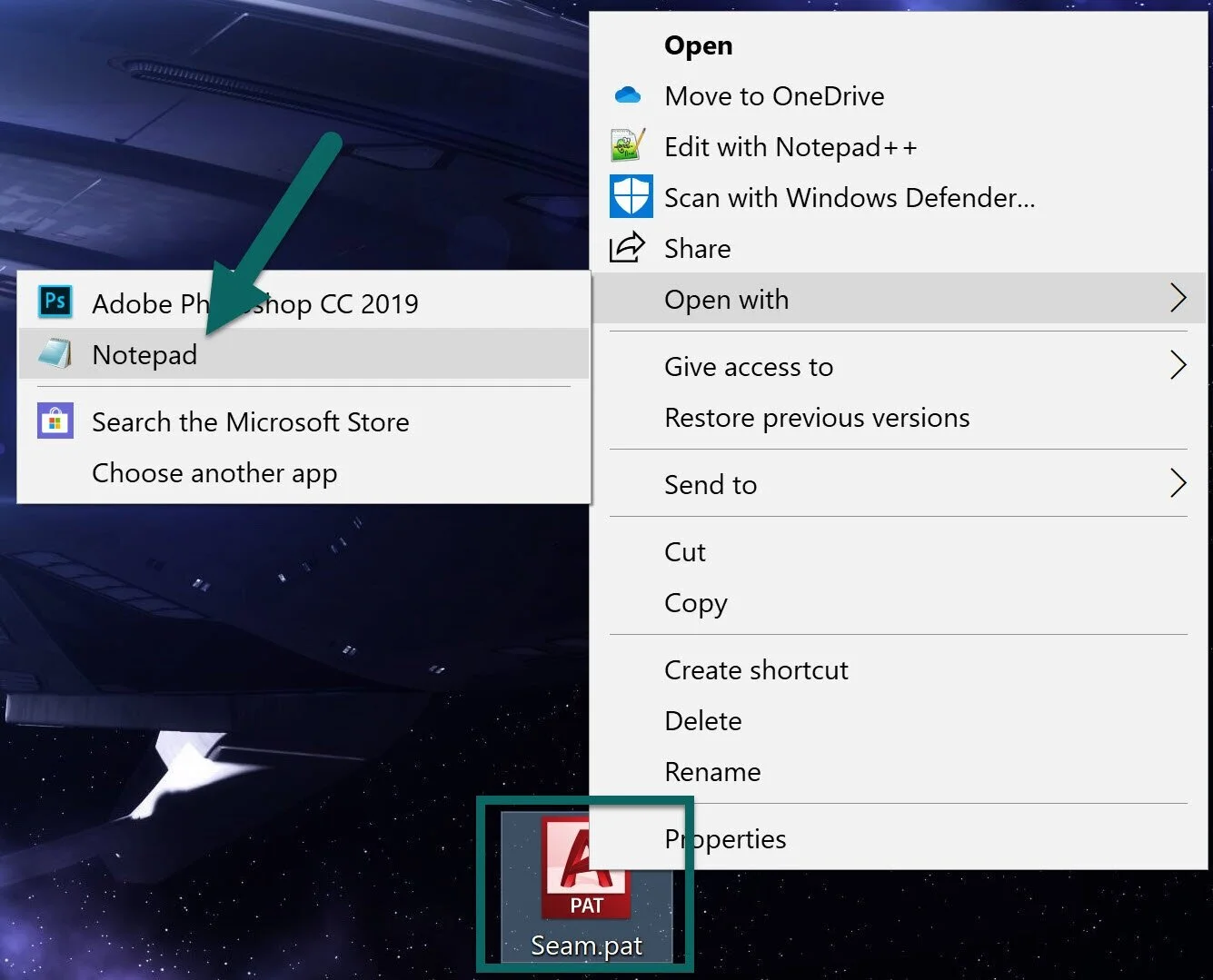
Task: Click the OneDrive cloud icon
Action: (x=628, y=95)
